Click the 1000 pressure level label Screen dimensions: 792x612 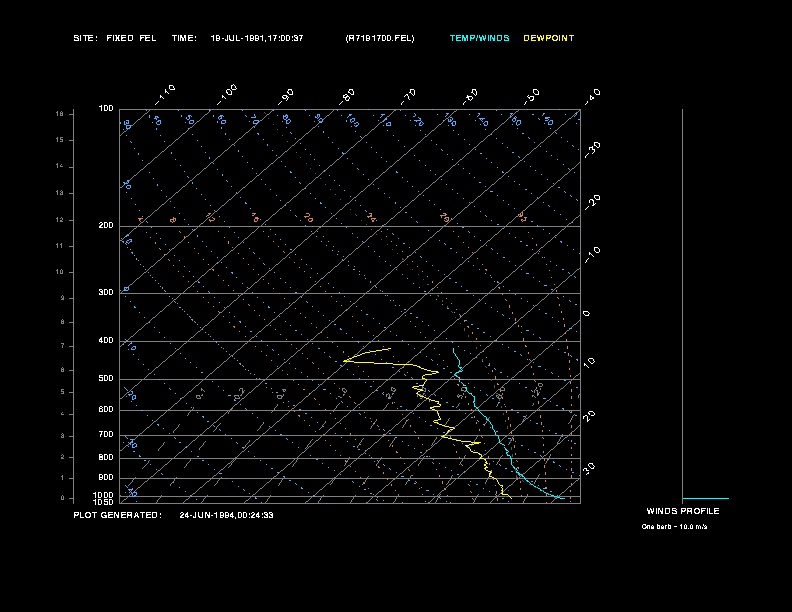tap(104, 495)
